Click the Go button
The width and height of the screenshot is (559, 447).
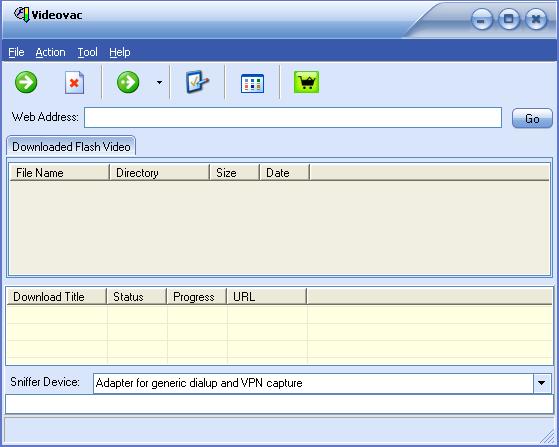tap(532, 118)
